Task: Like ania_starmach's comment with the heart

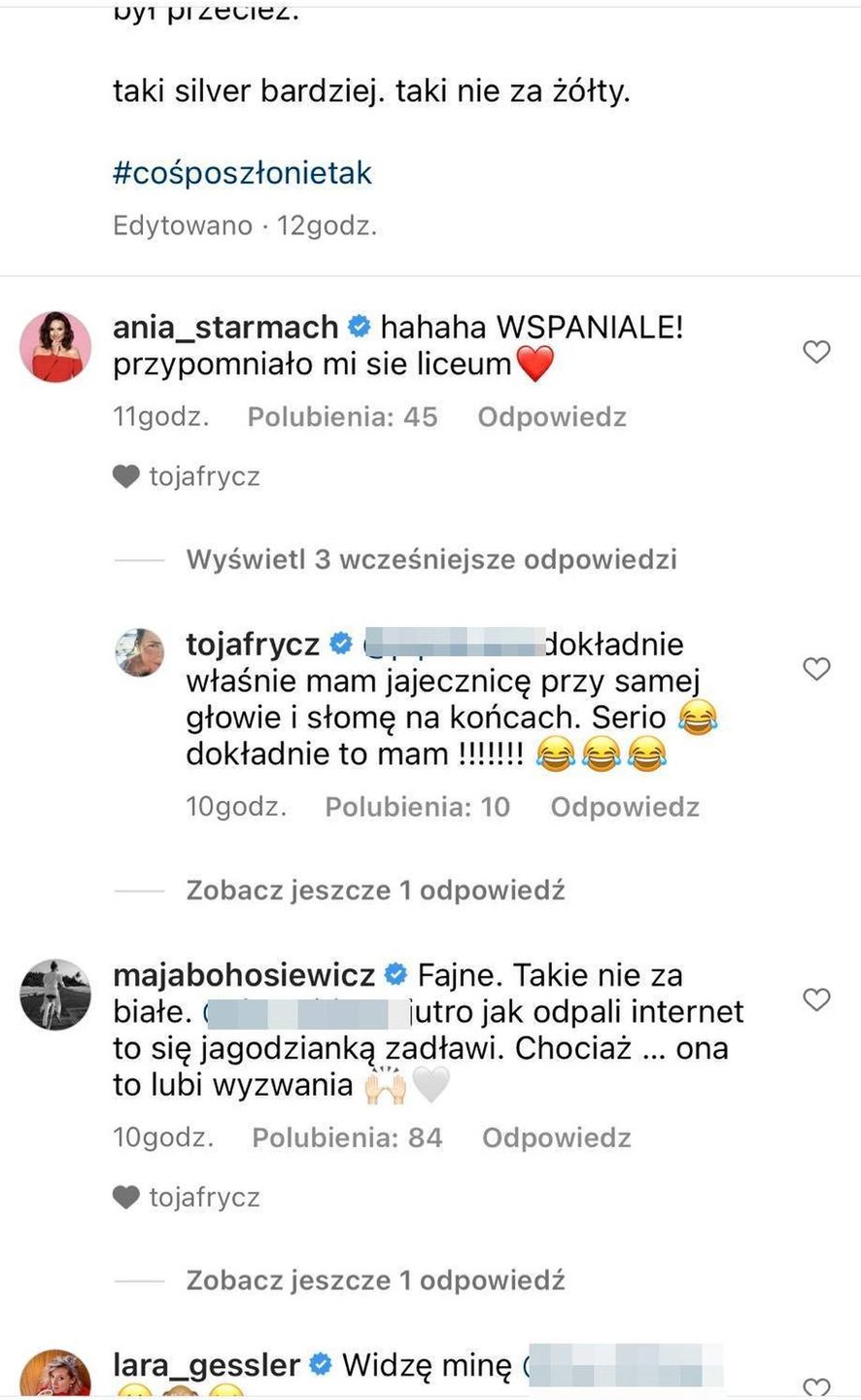Action: (x=816, y=352)
